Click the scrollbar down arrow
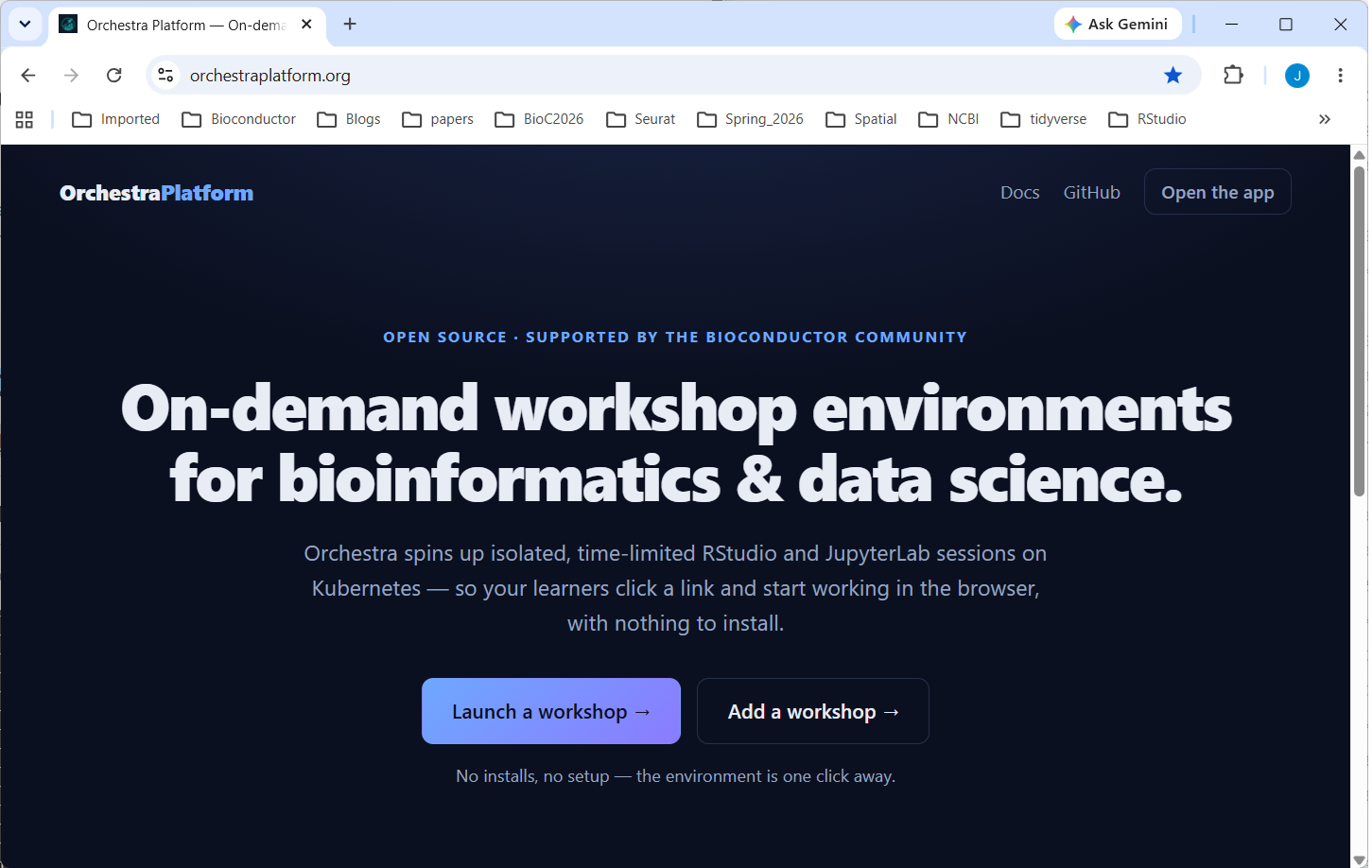Screen dimensions: 1372x868 click(x=1360, y=859)
